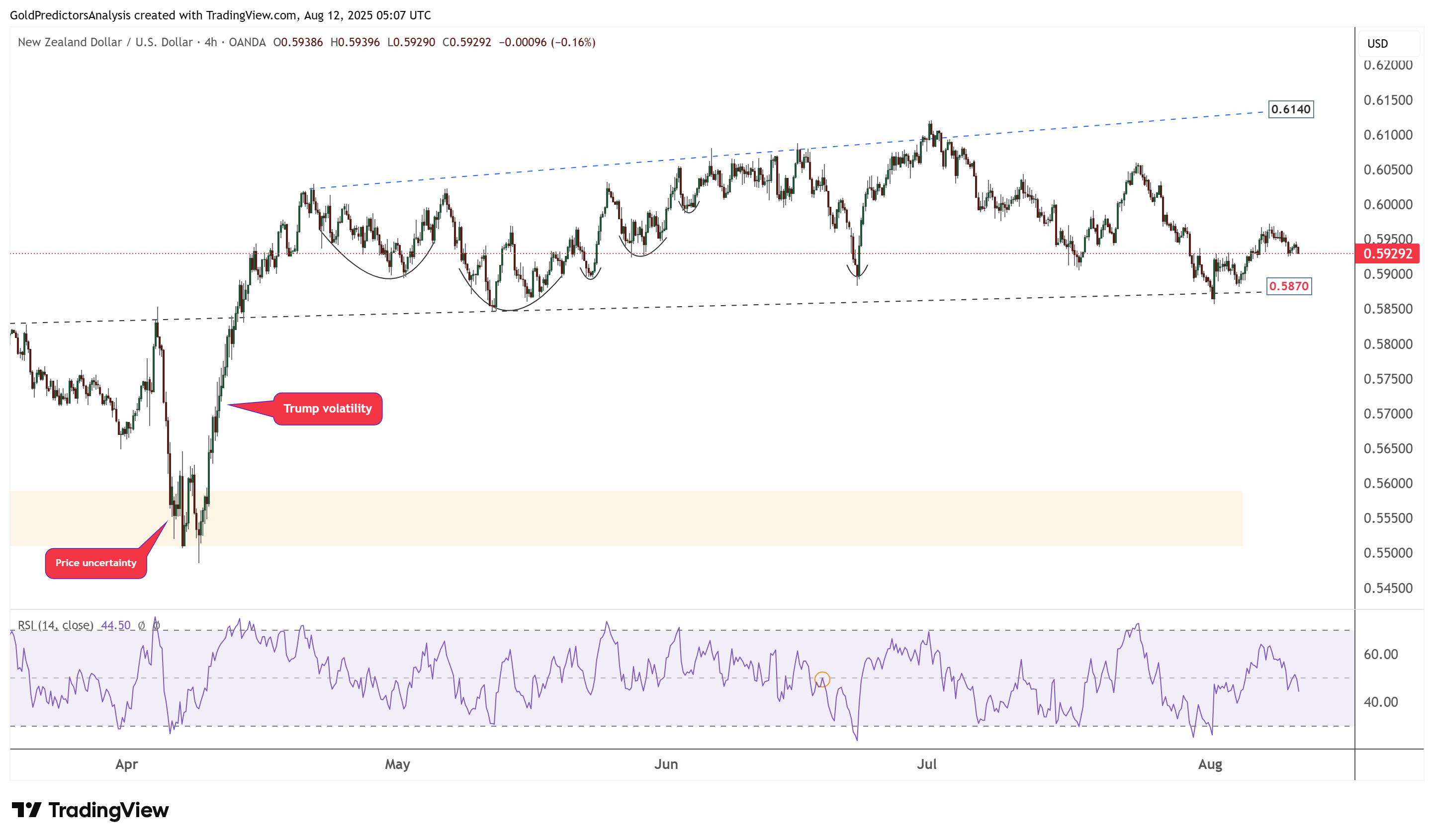Click the 4h timeframe label in header
1434x840 pixels.
pos(210,42)
